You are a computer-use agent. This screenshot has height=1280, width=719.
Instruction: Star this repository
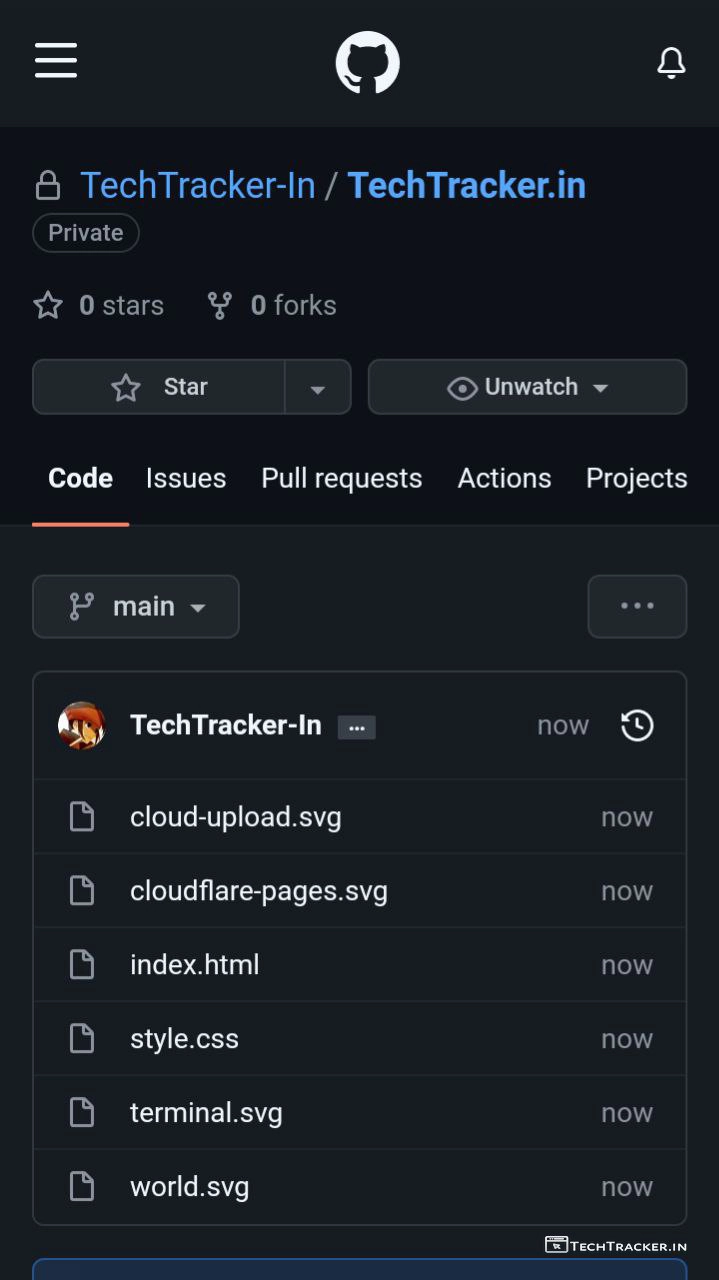coord(159,387)
